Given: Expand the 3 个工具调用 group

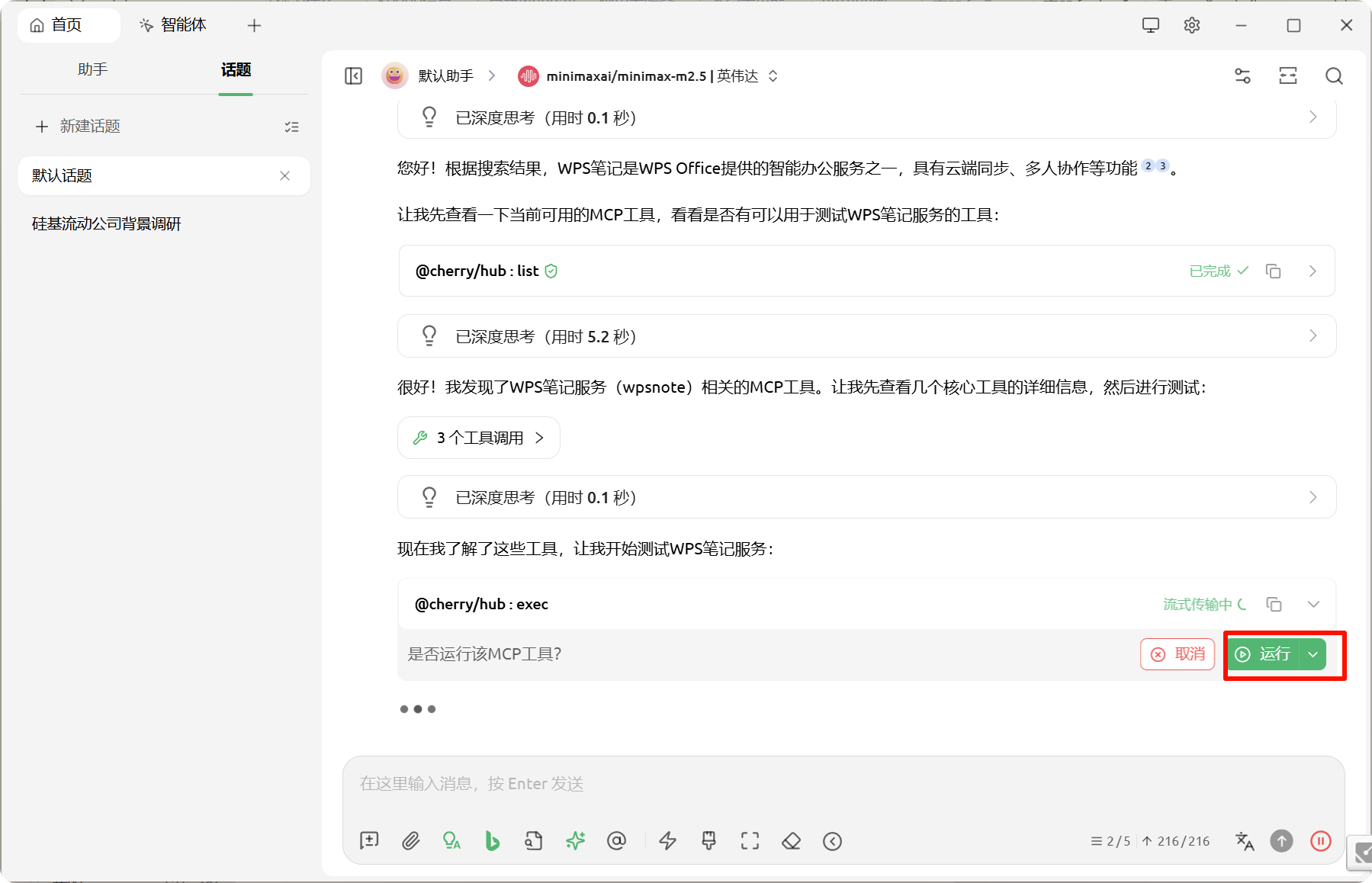Looking at the screenshot, I should point(479,438).
